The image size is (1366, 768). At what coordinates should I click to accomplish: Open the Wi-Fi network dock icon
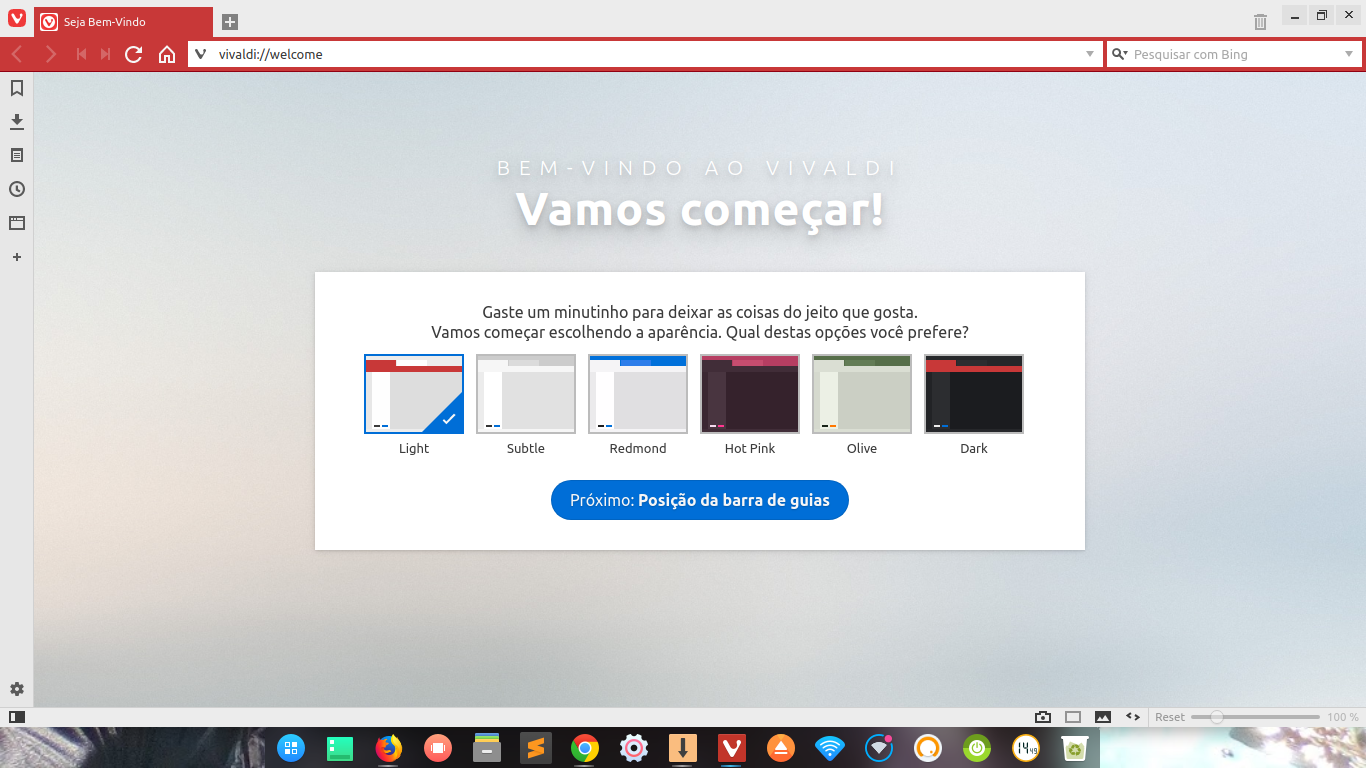(830, 748)
